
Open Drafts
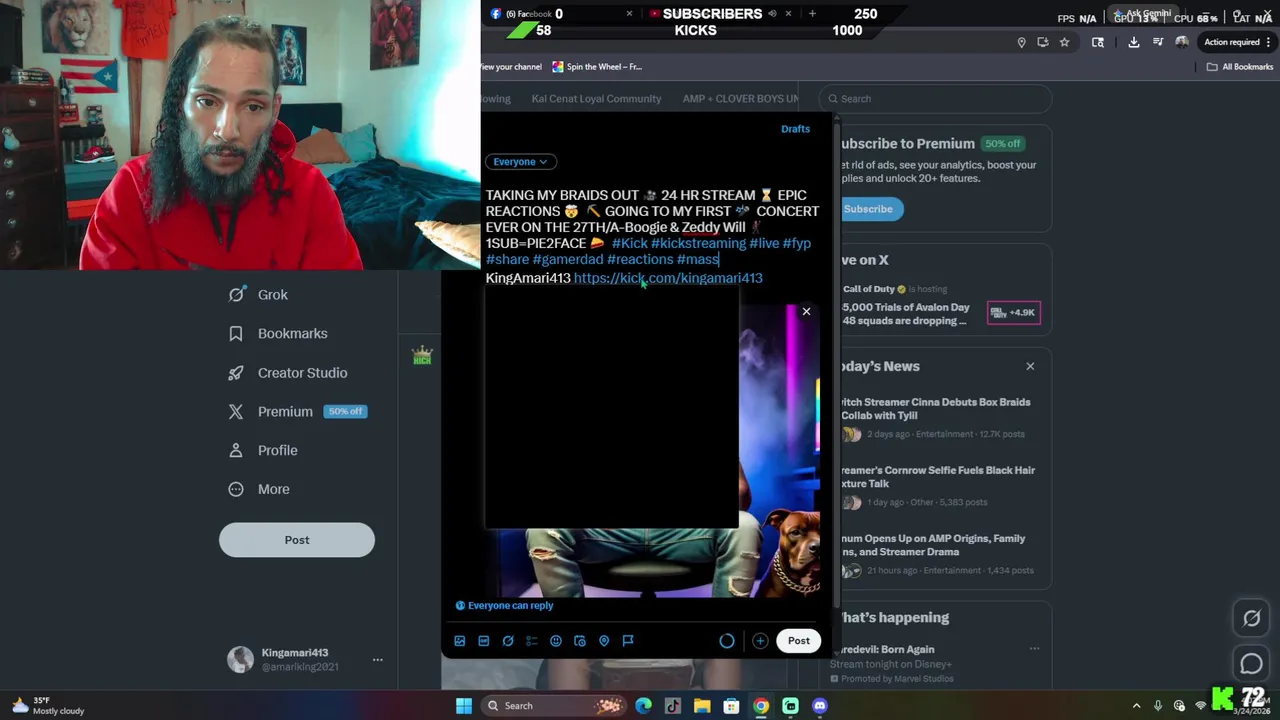pyautogui.click(x=796, y=129)
